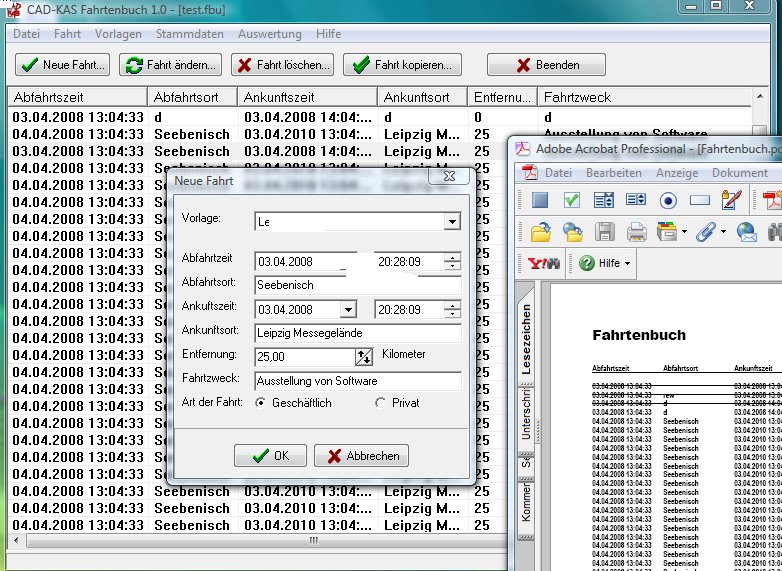The width and height of the screenshot is (782, 571).
Task: Select the radio button form tool icon
Action: pyautogui.click(x=667, y=200)
